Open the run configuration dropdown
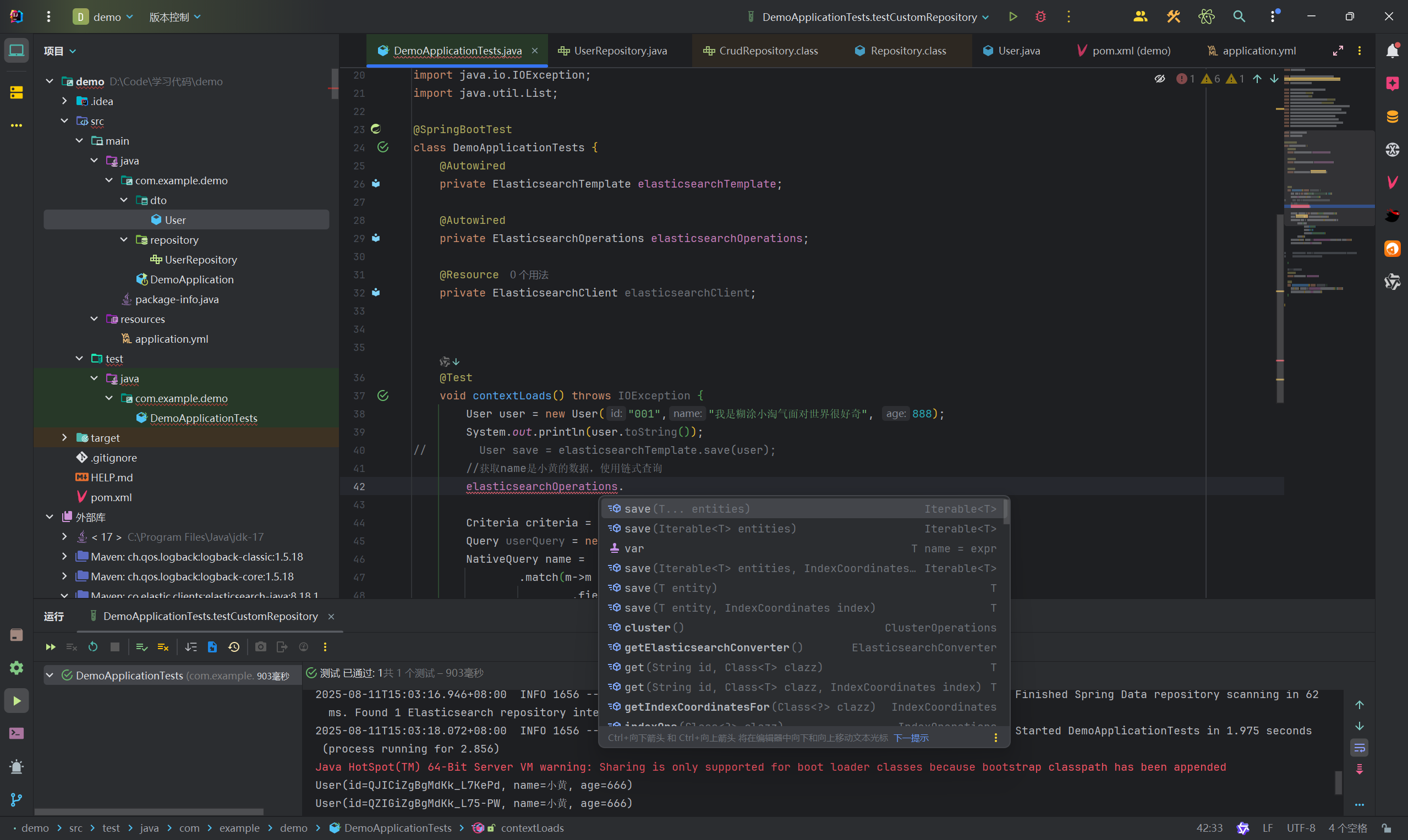The width and height of the screenshot is (1408, 840). click(868, 17)
